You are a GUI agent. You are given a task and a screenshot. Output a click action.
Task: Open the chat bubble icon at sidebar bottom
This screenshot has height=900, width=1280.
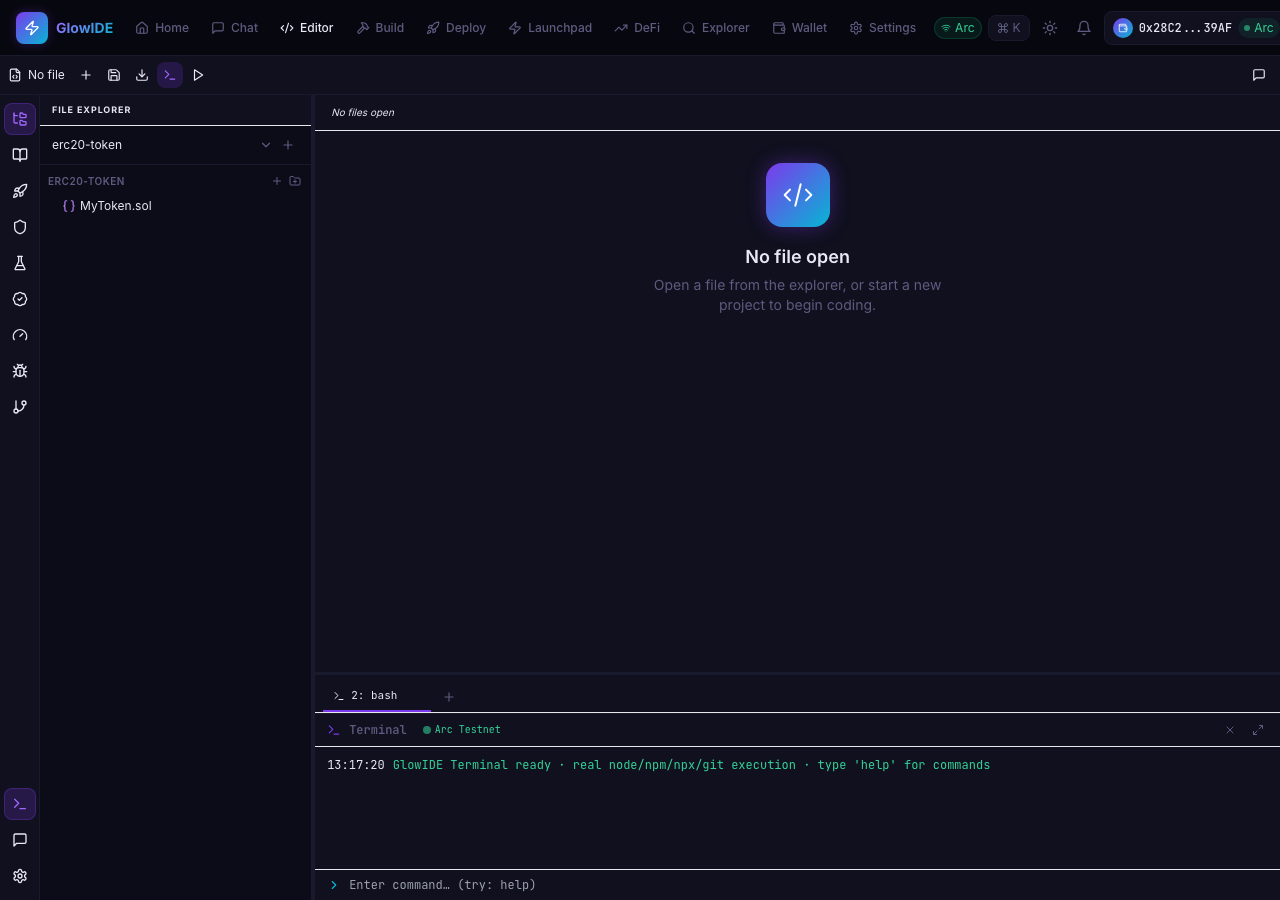coord(20,840)
